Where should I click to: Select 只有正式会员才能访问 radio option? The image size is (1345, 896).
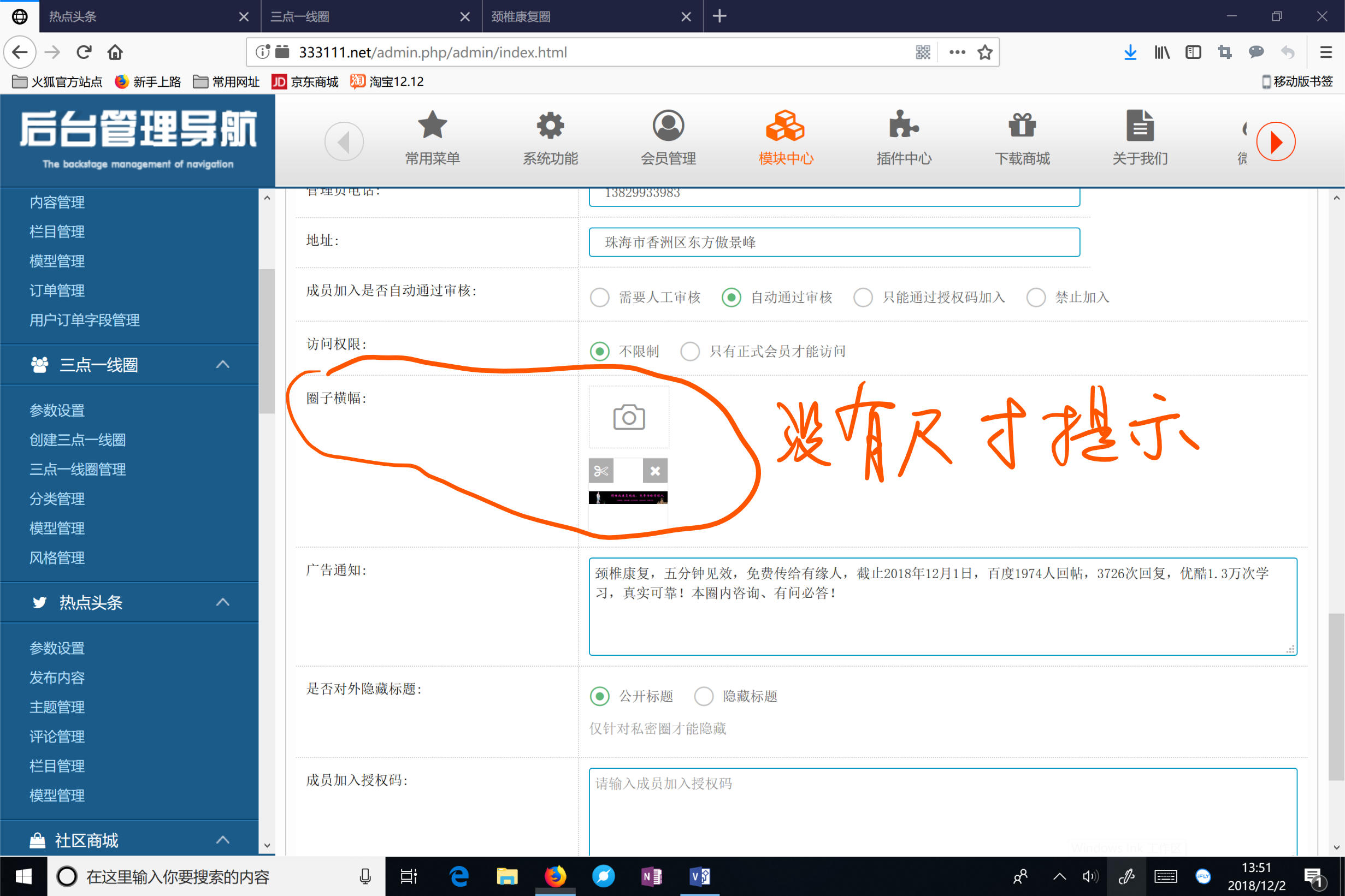click(690, 352)
